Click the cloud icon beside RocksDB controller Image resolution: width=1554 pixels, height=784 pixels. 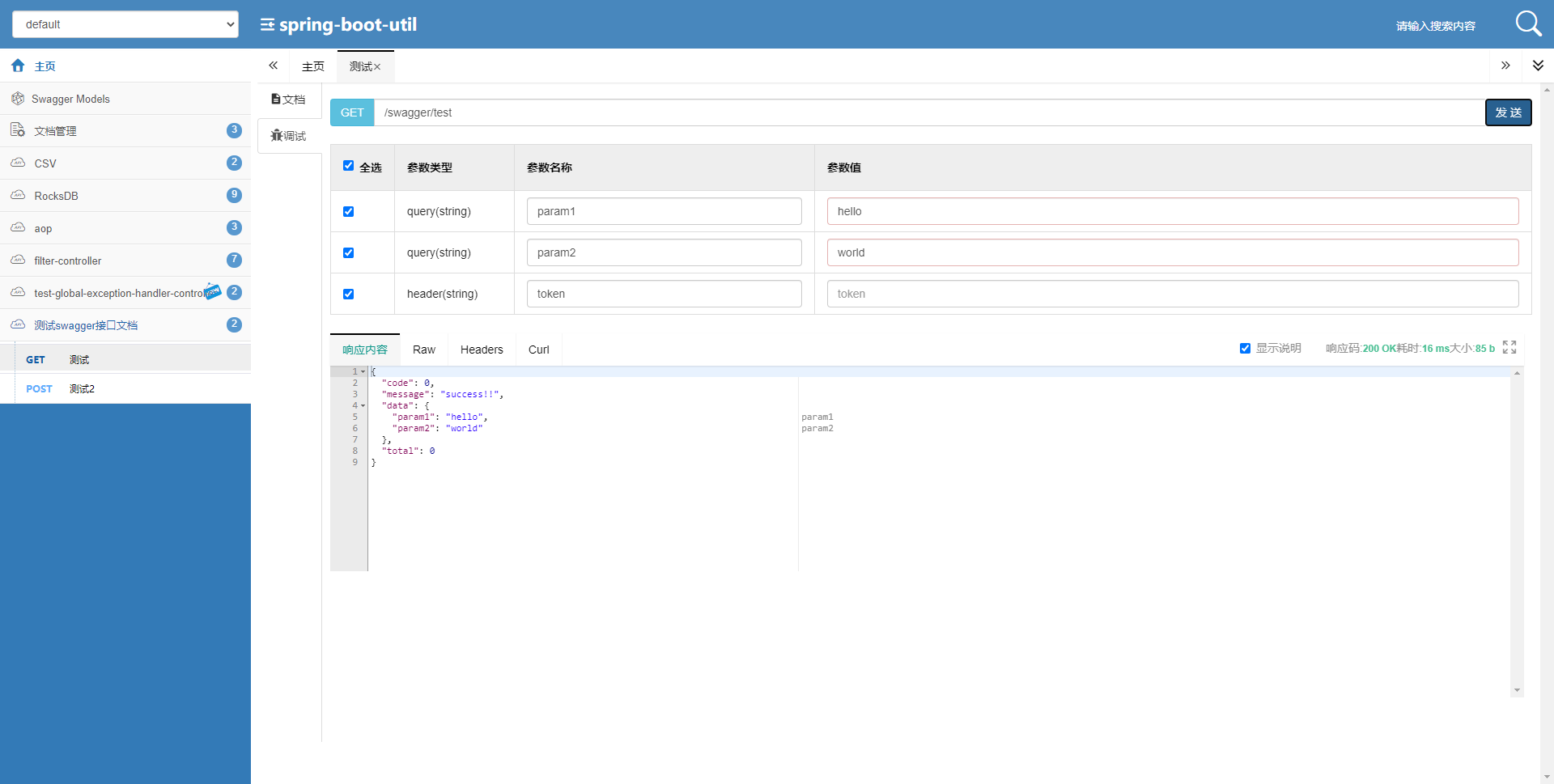coord(17,194)
